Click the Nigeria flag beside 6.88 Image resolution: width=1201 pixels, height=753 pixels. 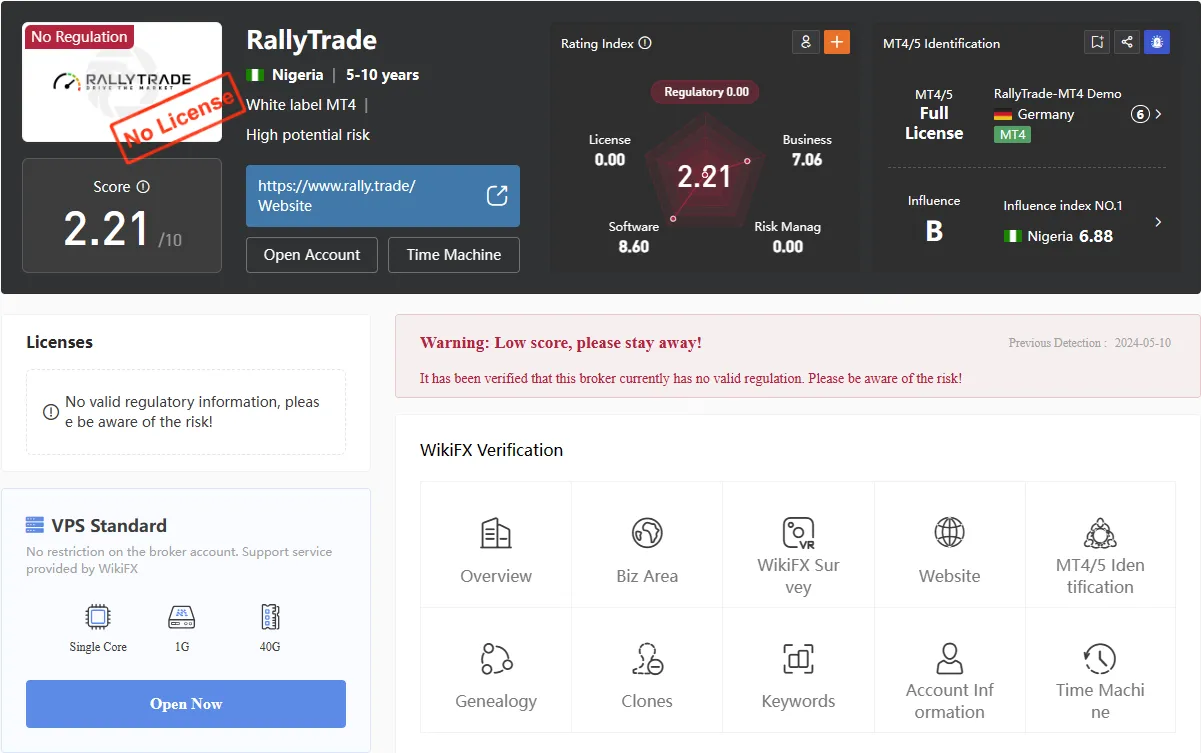tap(1013, 237)
